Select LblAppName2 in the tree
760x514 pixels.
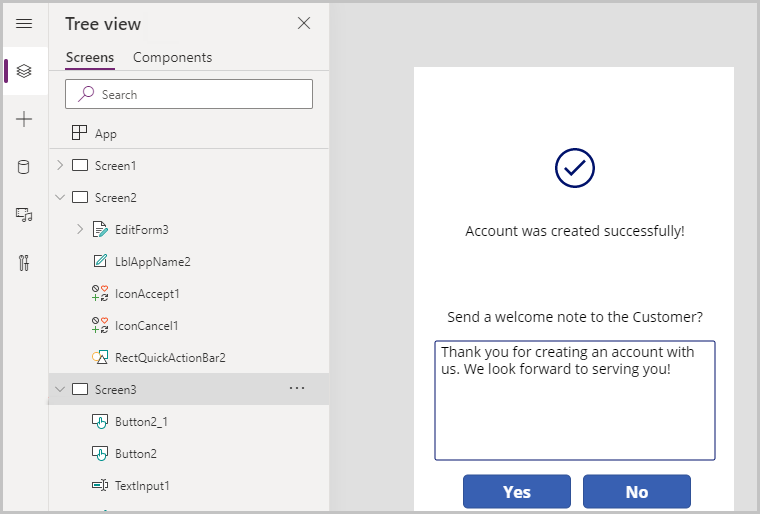click(153, 262)
